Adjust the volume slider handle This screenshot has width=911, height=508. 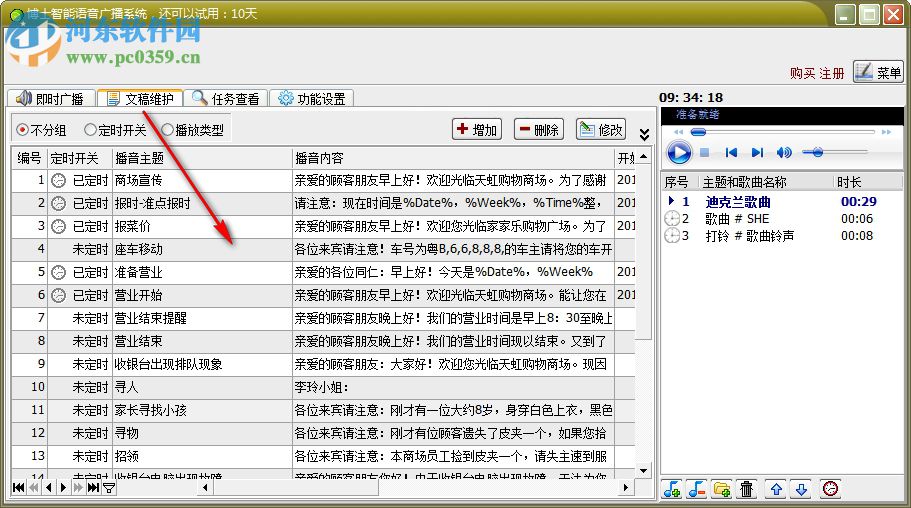(817, 152)
